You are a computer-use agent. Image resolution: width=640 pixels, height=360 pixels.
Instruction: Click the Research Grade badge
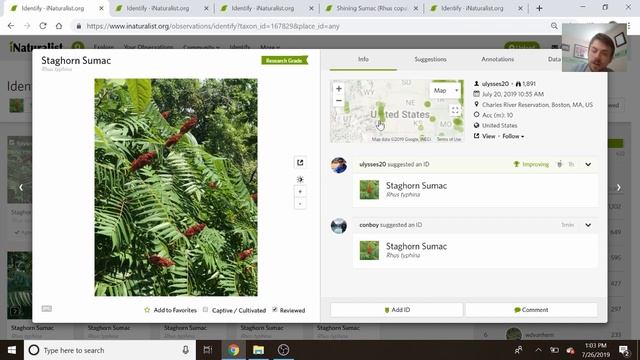(284, 60)
